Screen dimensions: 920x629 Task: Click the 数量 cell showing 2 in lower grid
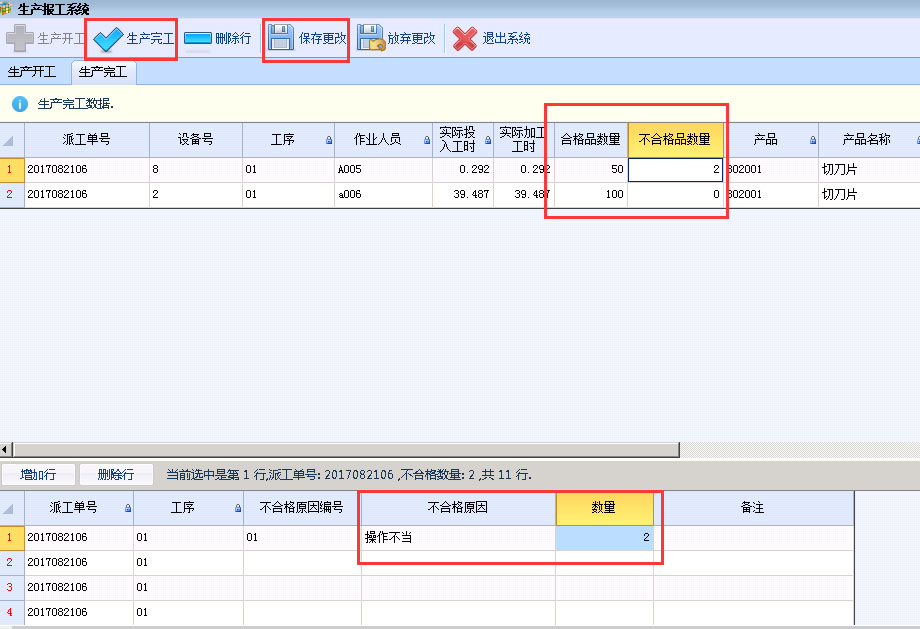click(604, 538)
